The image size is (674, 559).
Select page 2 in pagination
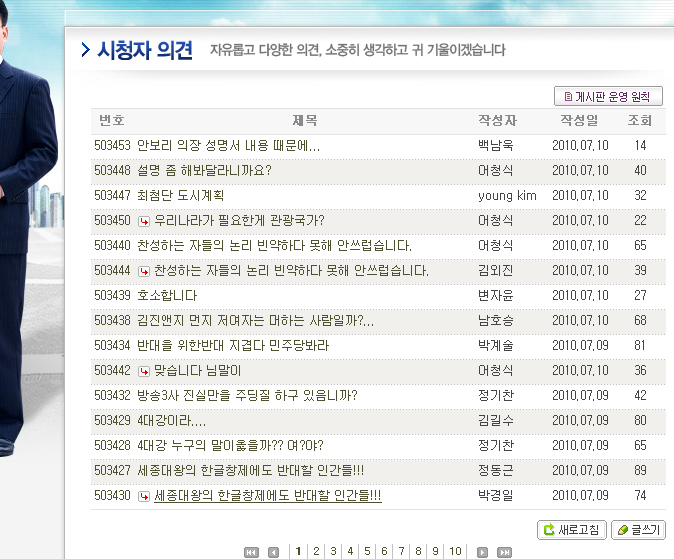316,551
